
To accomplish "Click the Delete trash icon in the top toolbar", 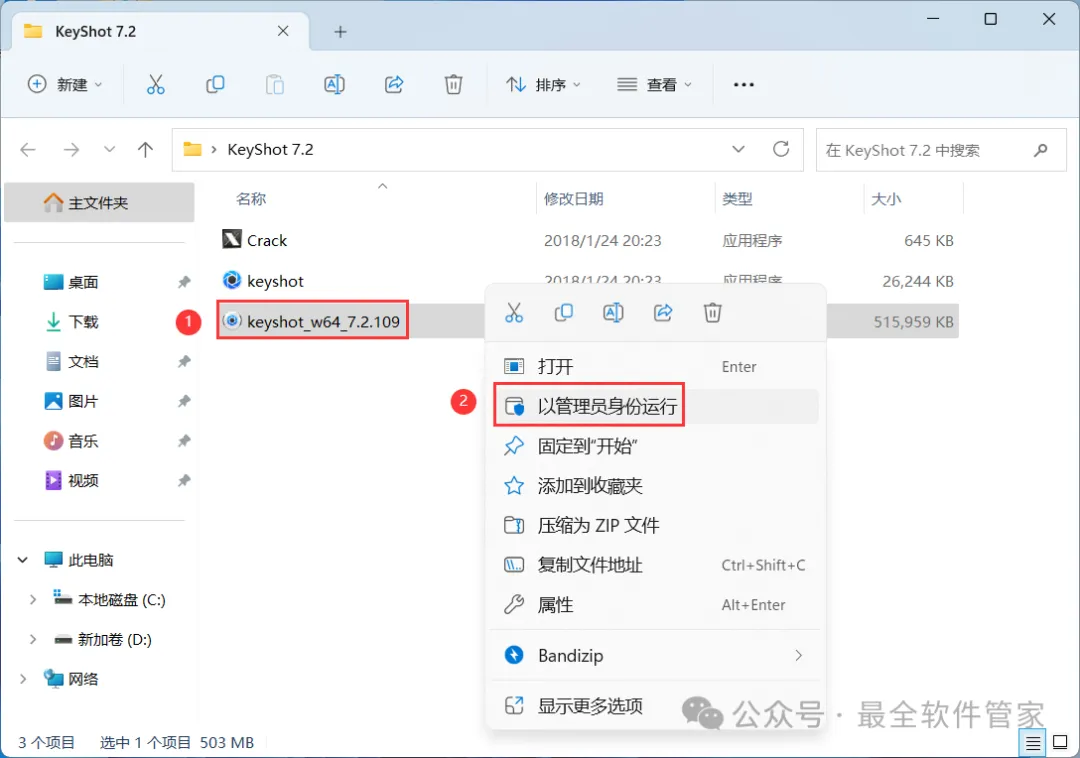I will point(453,85).
